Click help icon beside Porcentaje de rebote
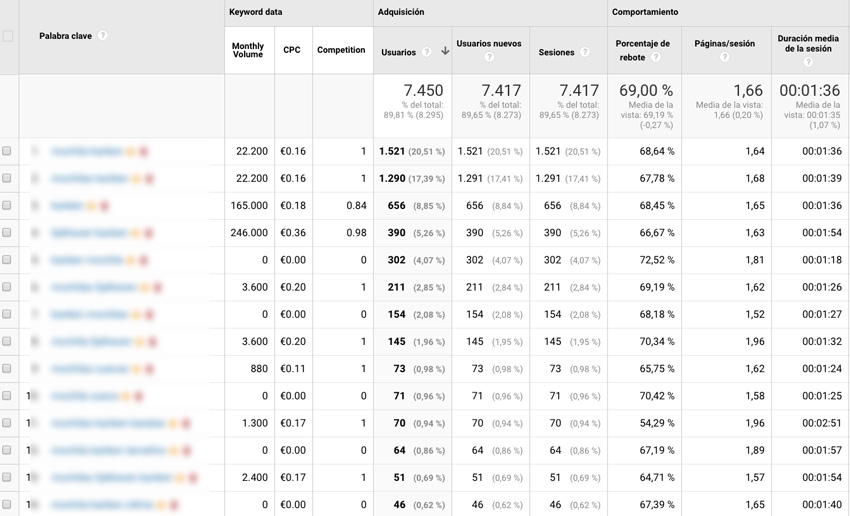 (x=656, y=58)
